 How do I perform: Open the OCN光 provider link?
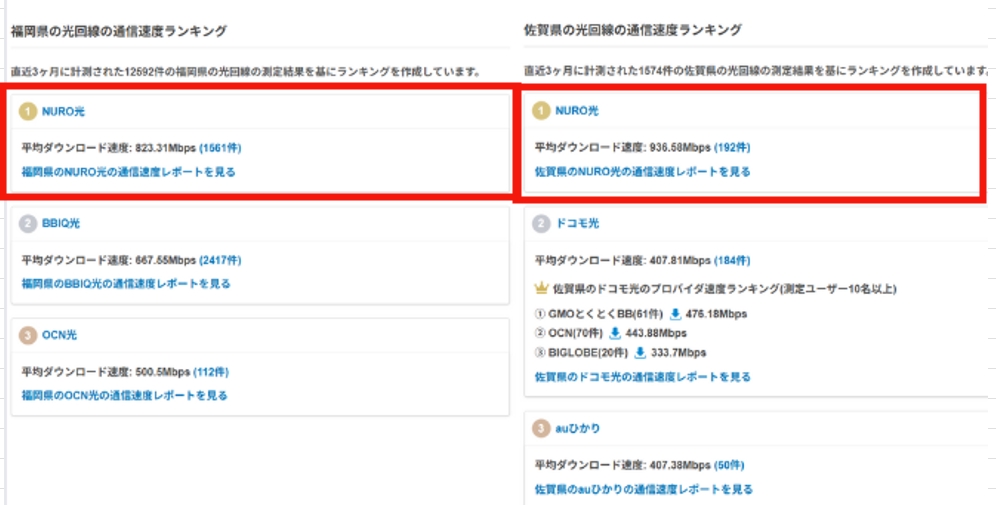[x=59, y=335]
